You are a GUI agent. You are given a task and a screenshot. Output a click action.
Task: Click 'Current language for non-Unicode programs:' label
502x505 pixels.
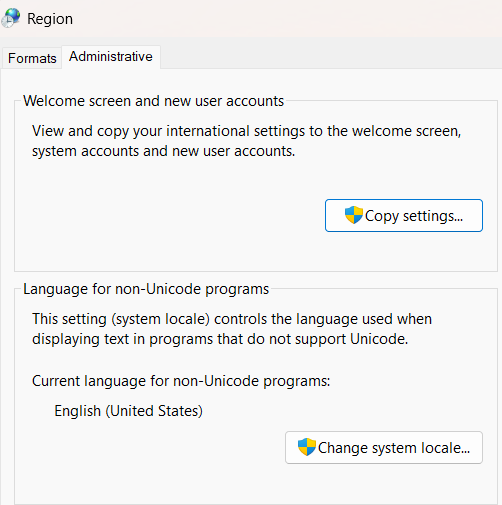pyautogui.click(x=181, y=381)
